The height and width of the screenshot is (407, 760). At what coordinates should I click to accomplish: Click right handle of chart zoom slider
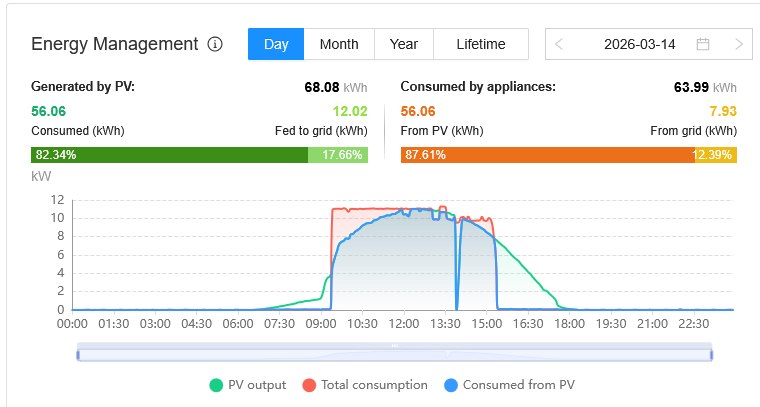click(x=712, y=352)
